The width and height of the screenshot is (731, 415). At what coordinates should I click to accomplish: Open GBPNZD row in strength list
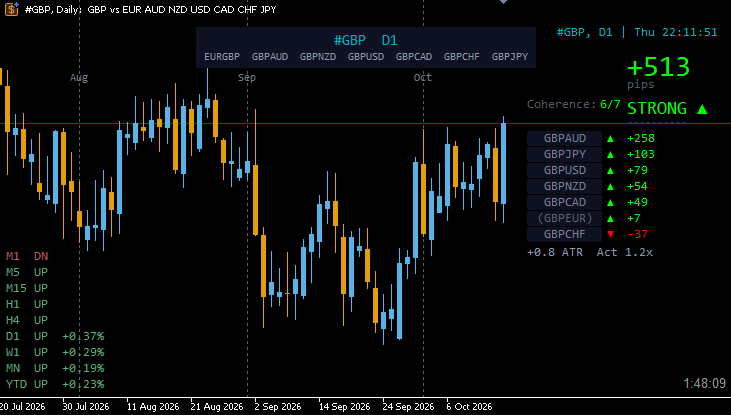pos(565,186)
